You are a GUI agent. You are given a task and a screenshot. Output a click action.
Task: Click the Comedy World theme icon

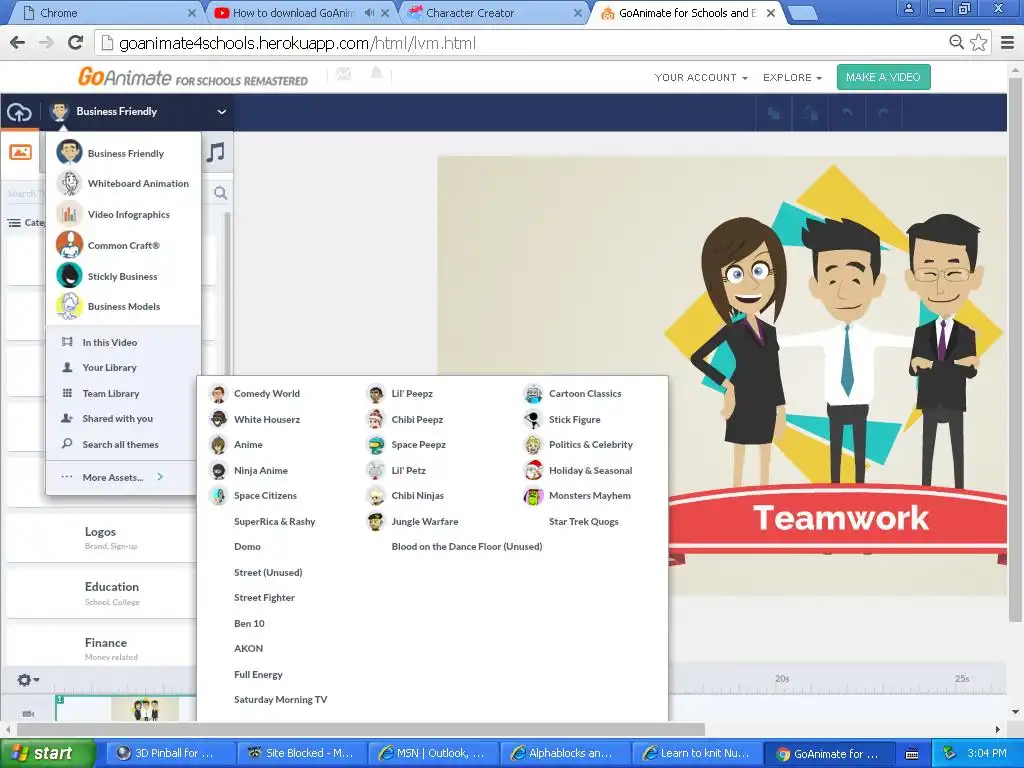tap(218, 394)
